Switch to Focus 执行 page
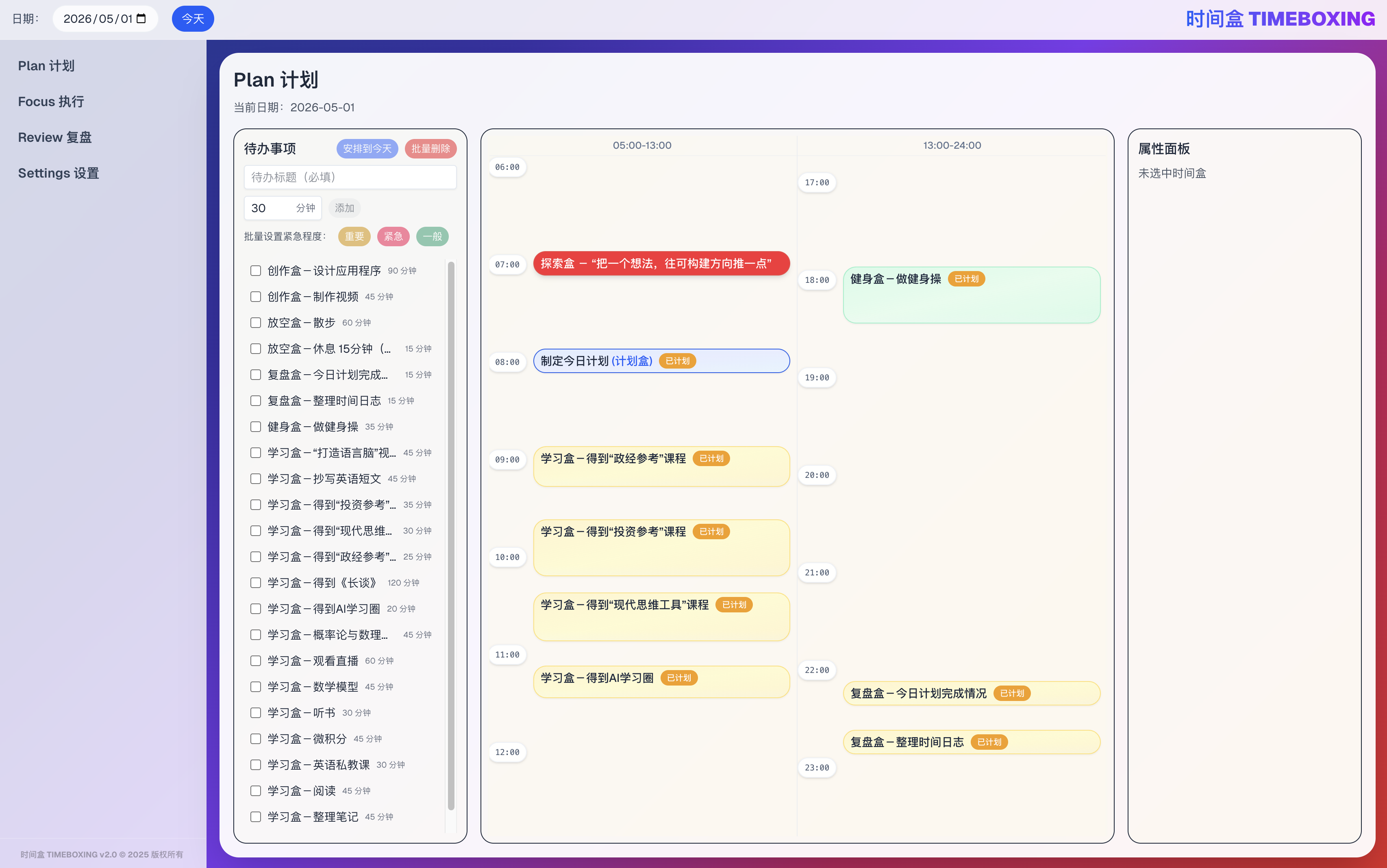The image size is (1387, 868). (x=51, y=102)
